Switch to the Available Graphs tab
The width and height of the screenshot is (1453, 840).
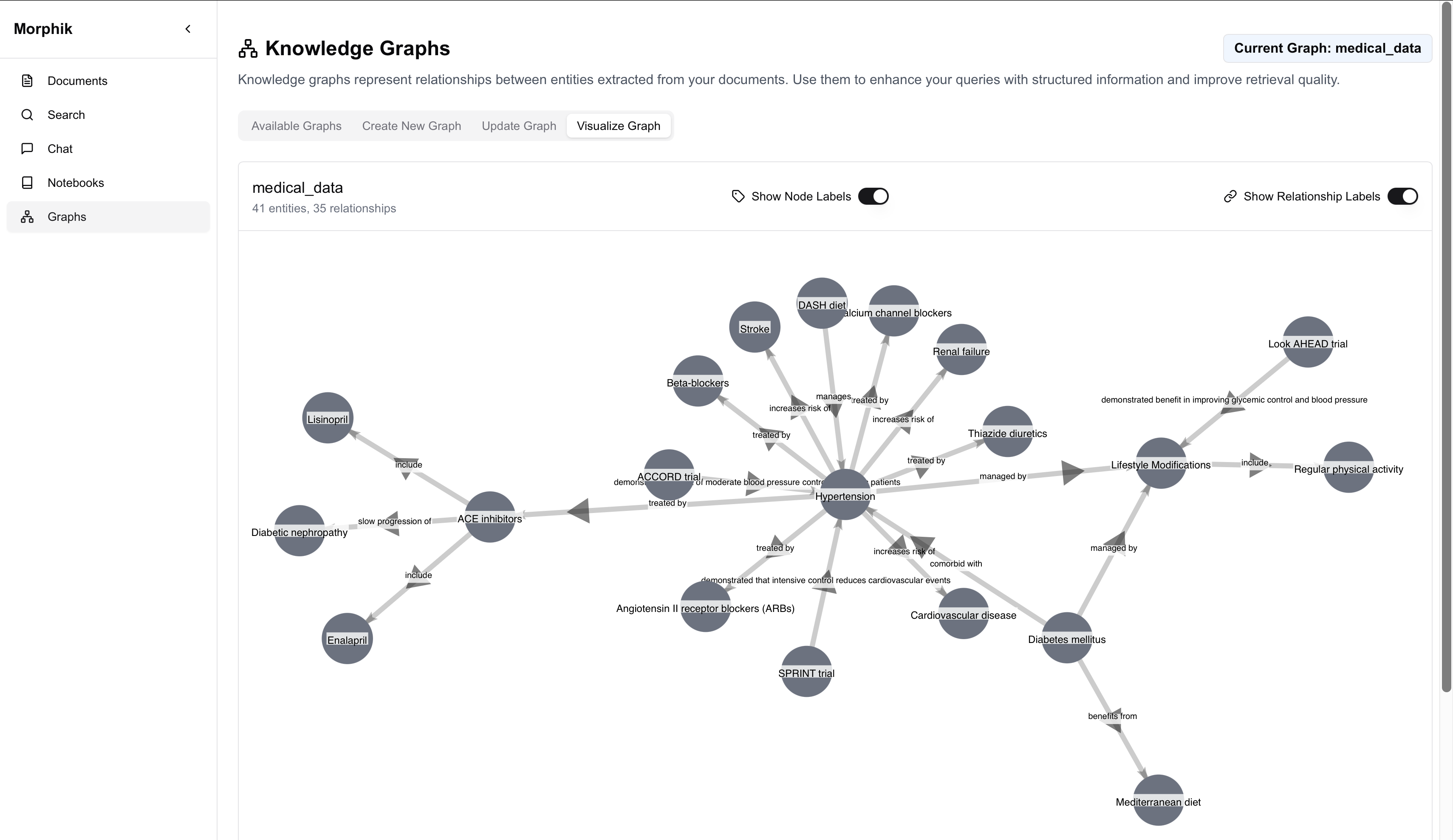tap(296, 126)
